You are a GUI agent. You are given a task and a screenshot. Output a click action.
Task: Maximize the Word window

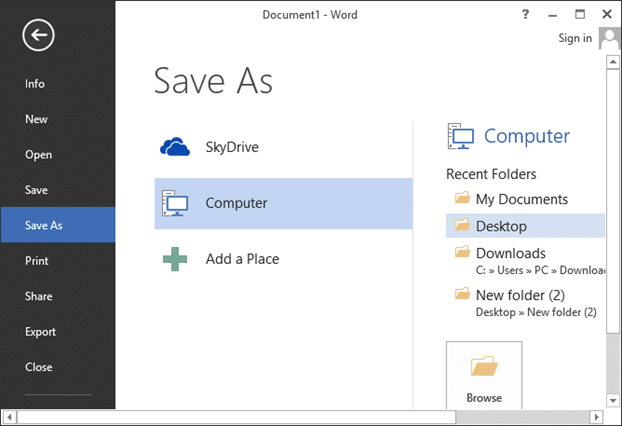pyautogui.click(x=580, y=15)
